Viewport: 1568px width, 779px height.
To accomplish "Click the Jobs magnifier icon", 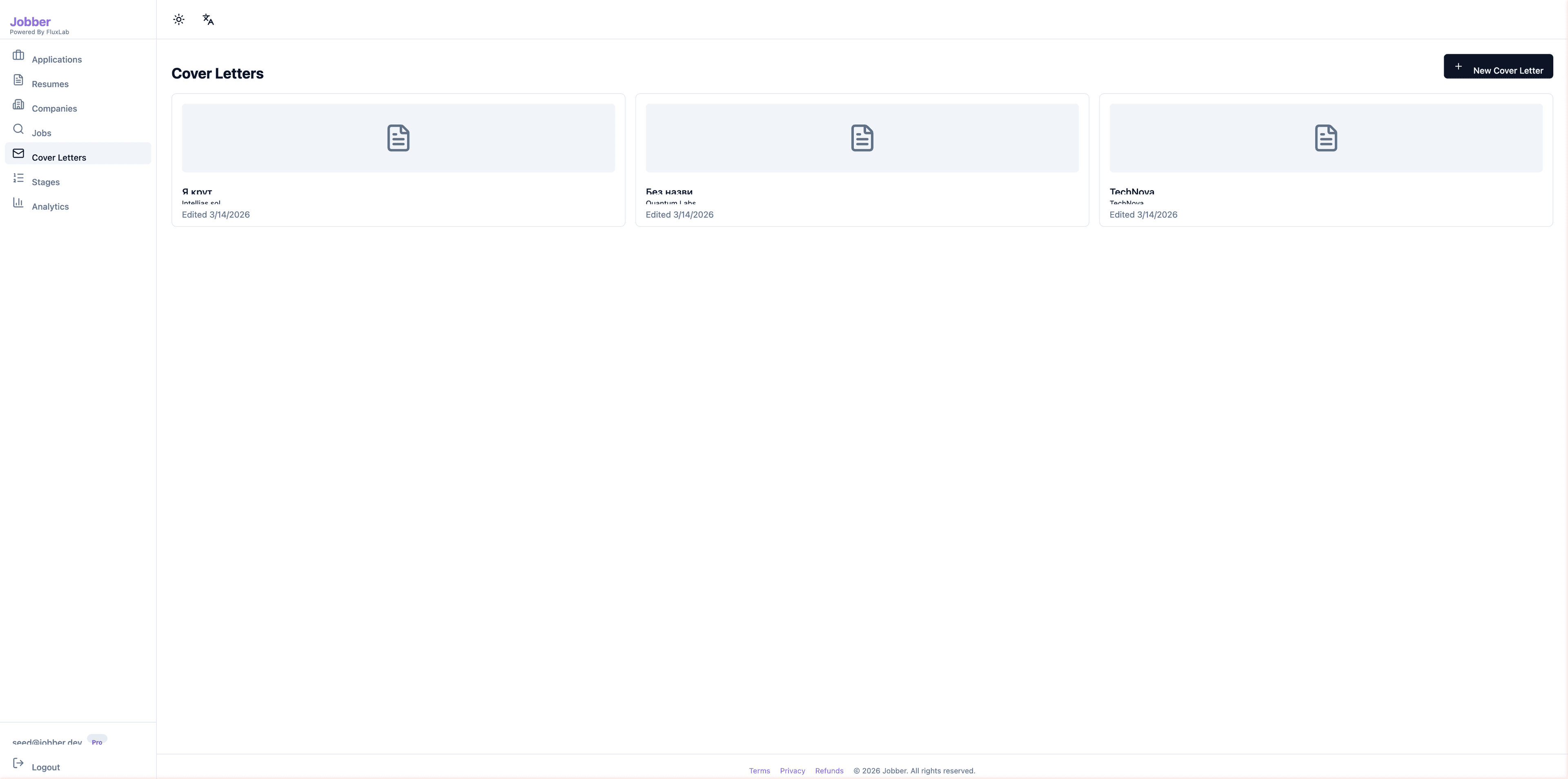I will pyautogui.click(x=18, y=129).
